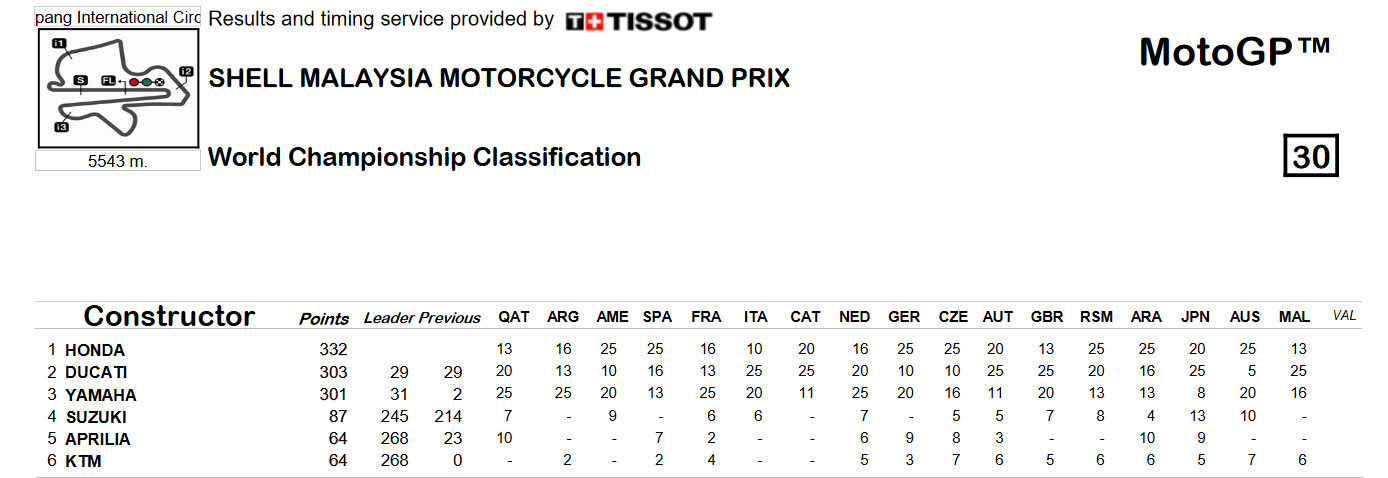Click Honda's 332 points total
This screenshot has height=478, width=1388.
coord(333,349)
